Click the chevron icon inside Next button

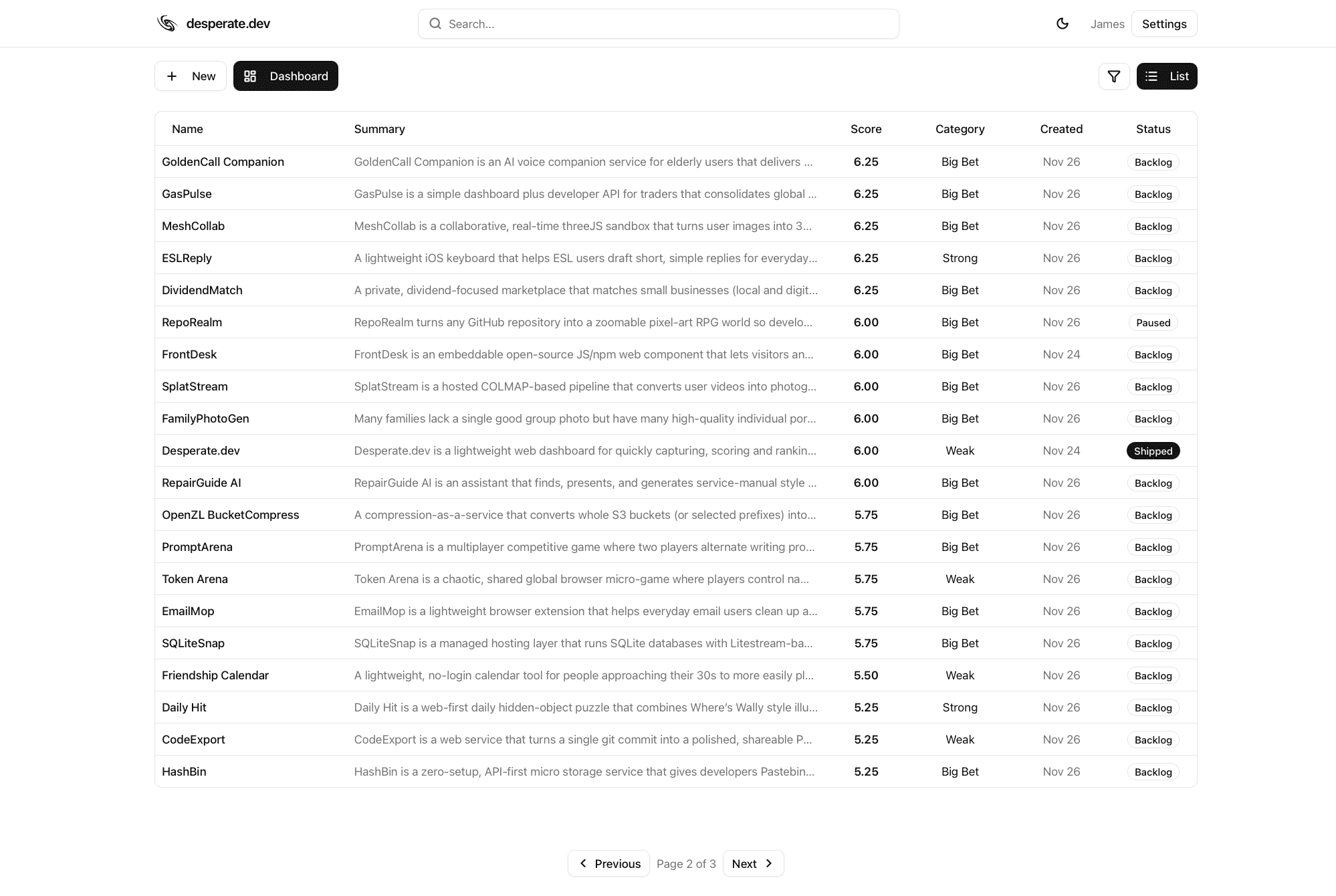click(769, 863)
